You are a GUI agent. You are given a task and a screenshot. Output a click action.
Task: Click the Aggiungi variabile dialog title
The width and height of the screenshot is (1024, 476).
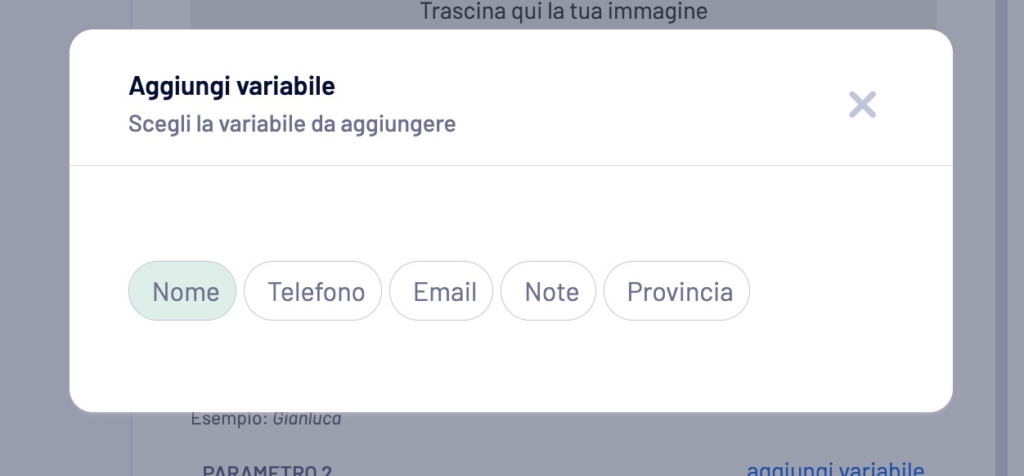coord(232,86)
